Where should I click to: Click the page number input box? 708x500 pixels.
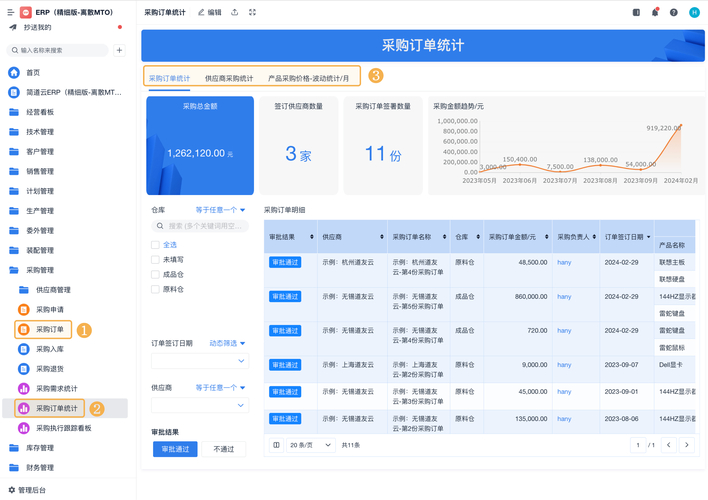coord(638,445)
